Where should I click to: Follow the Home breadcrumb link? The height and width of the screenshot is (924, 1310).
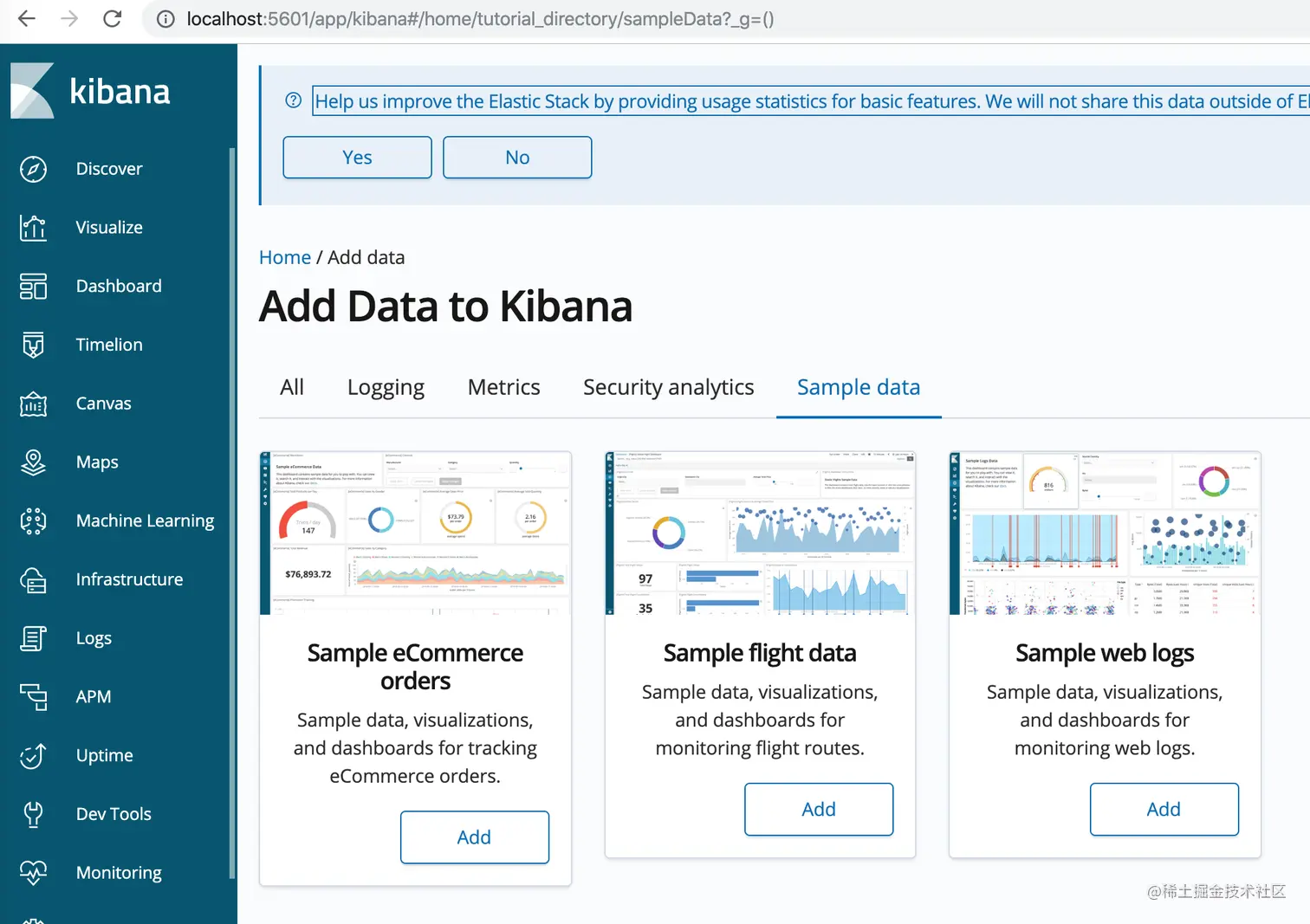point(285,257)
